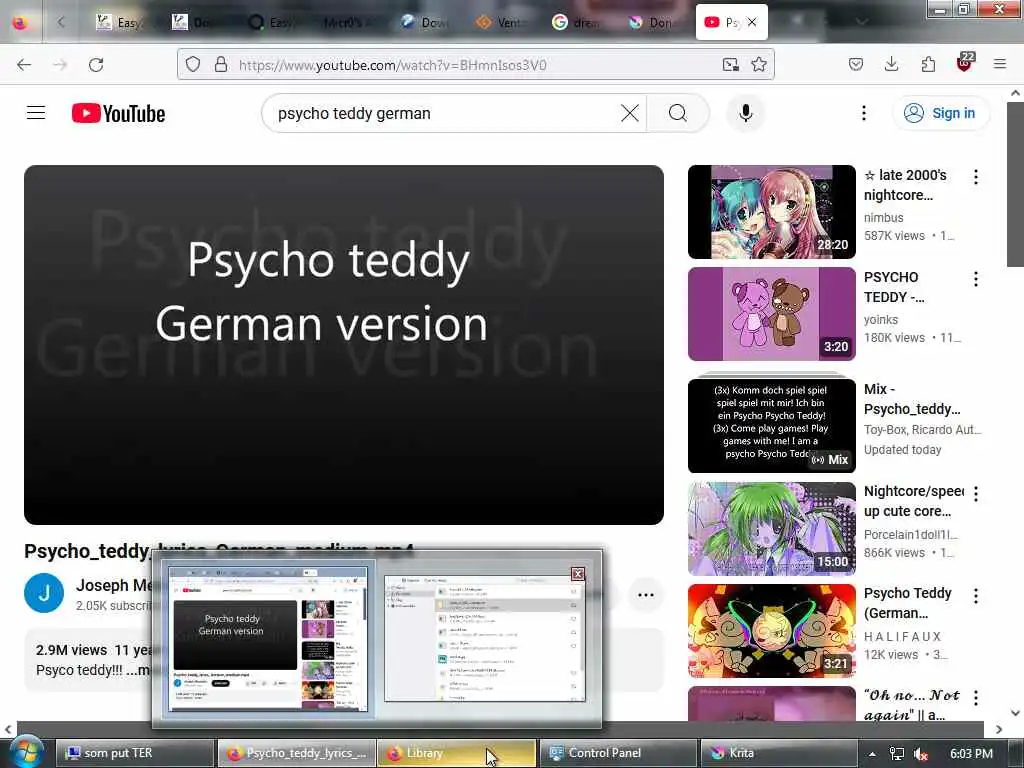
Task: Click the 2.9M views description box
Action: [x=88, y=660]
